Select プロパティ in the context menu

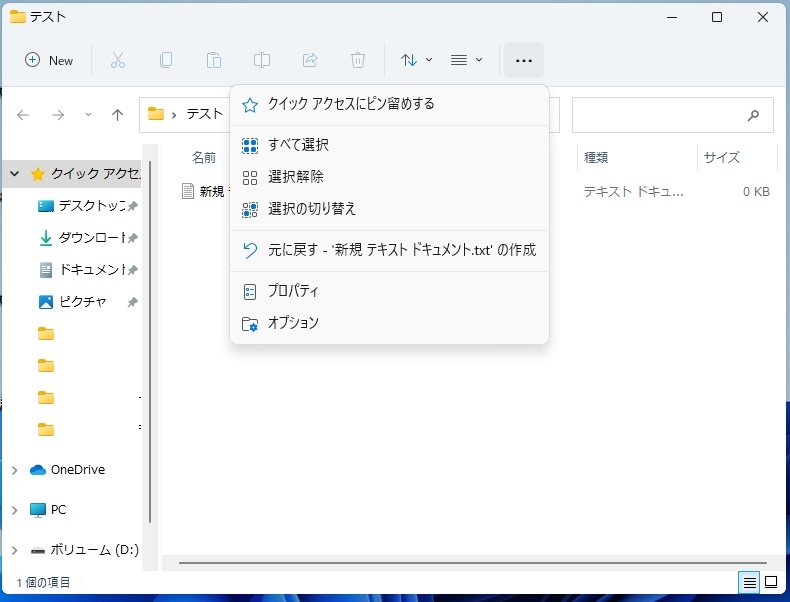click(x=293, y=291)
